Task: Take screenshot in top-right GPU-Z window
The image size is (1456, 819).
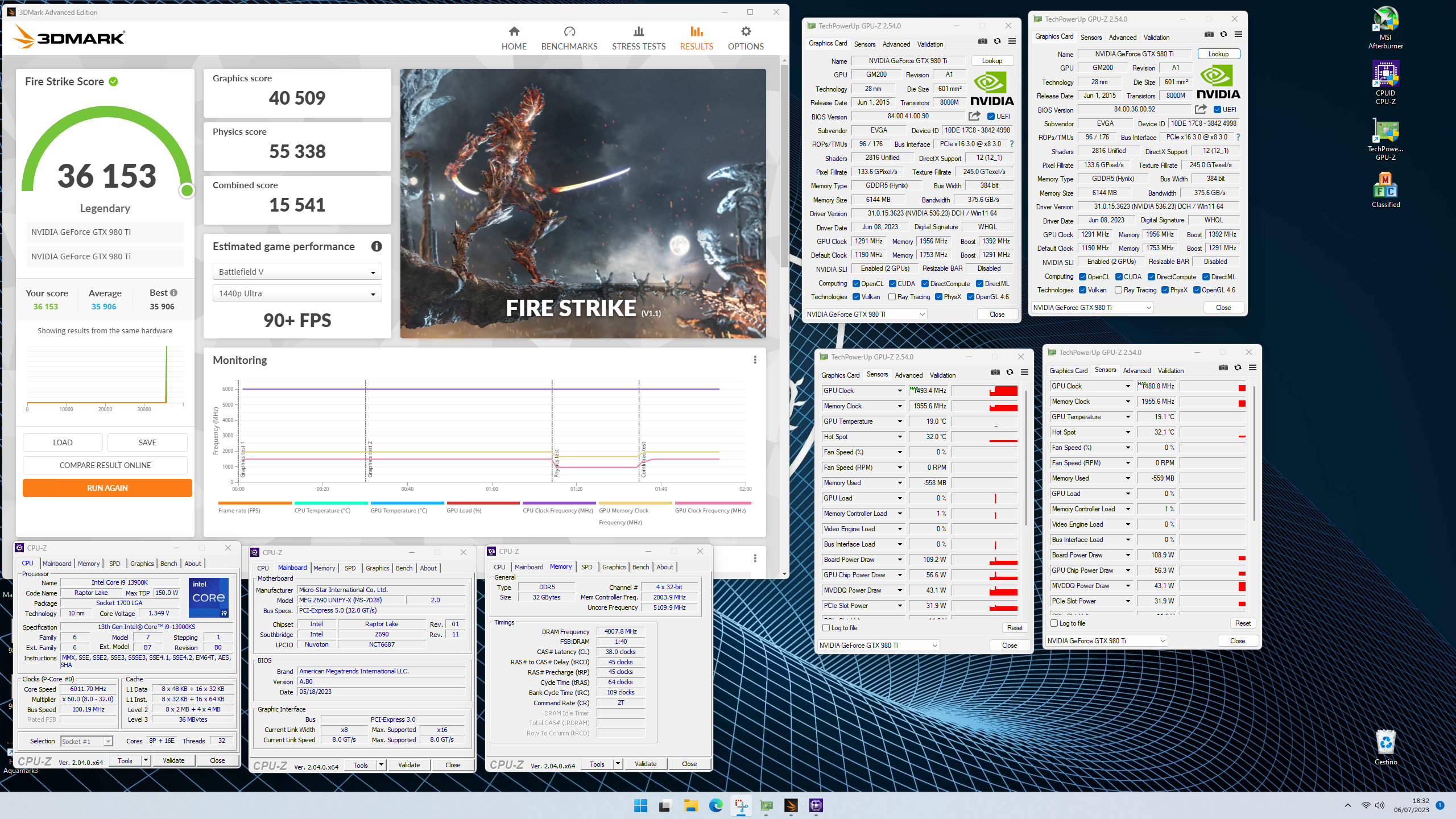Action: (x=1209, y=34)
